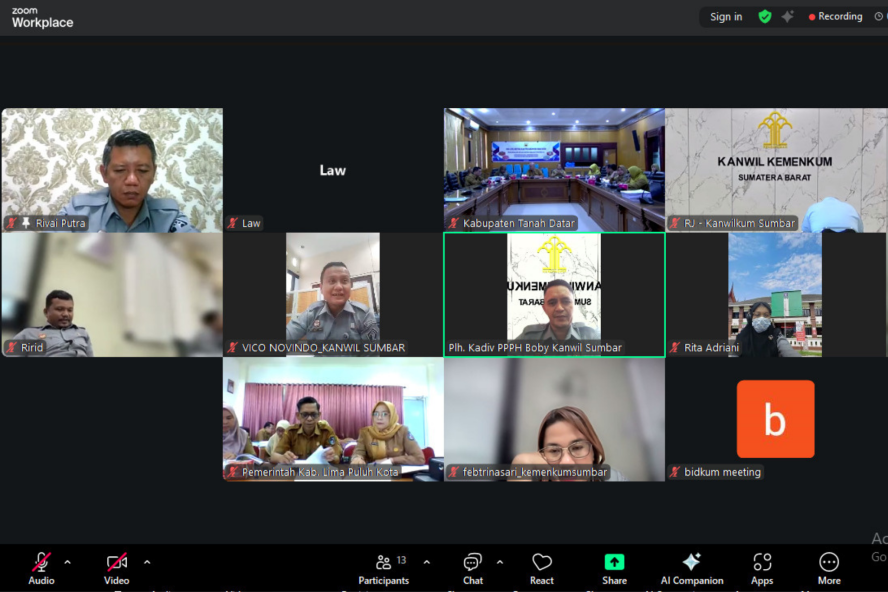The height and width of the screenshot is (592, 888).
Task: Expand video options caret next to Video
Action: tap(147, 562)
